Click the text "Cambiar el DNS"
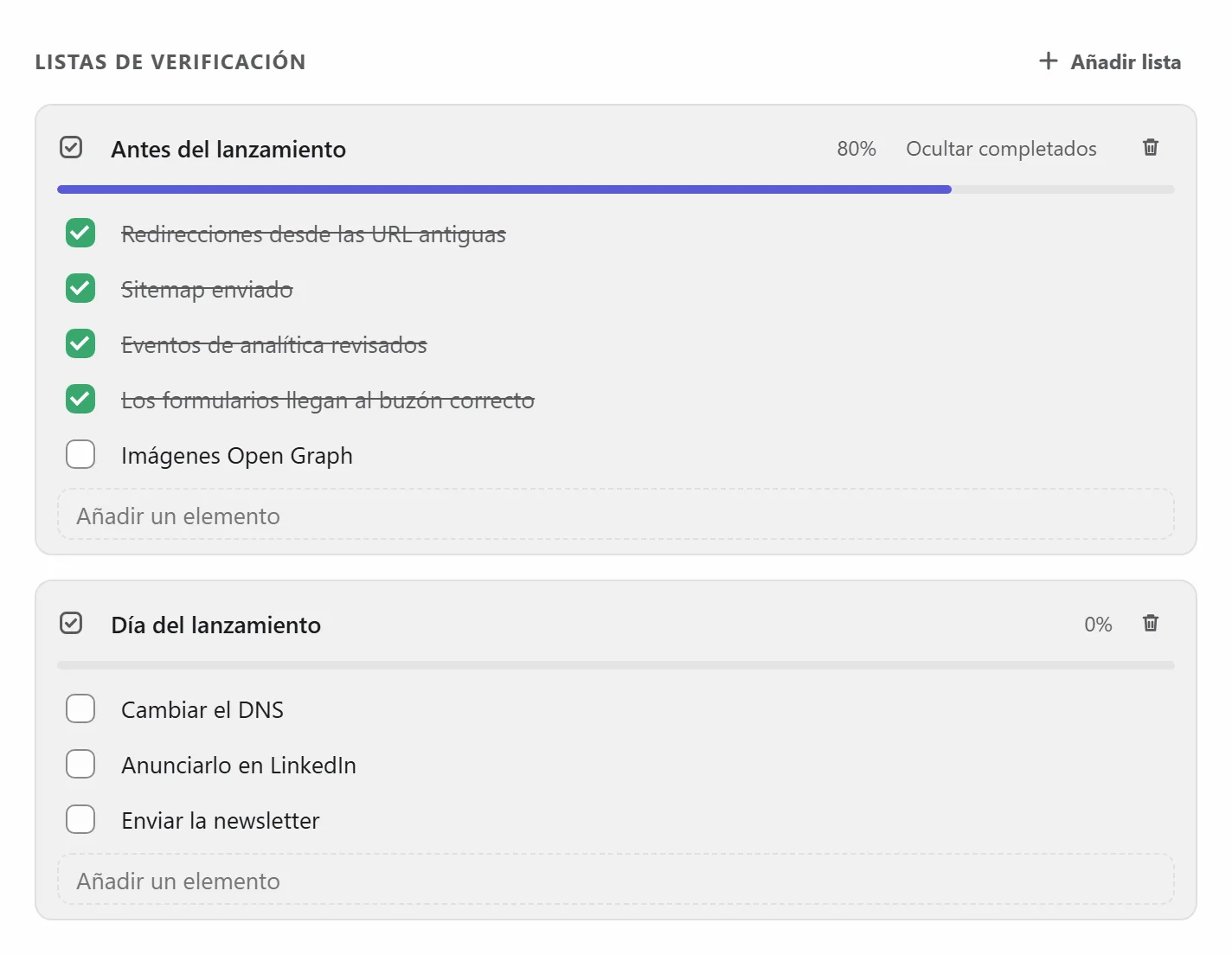1232x955 pixels. coord(202,710)
